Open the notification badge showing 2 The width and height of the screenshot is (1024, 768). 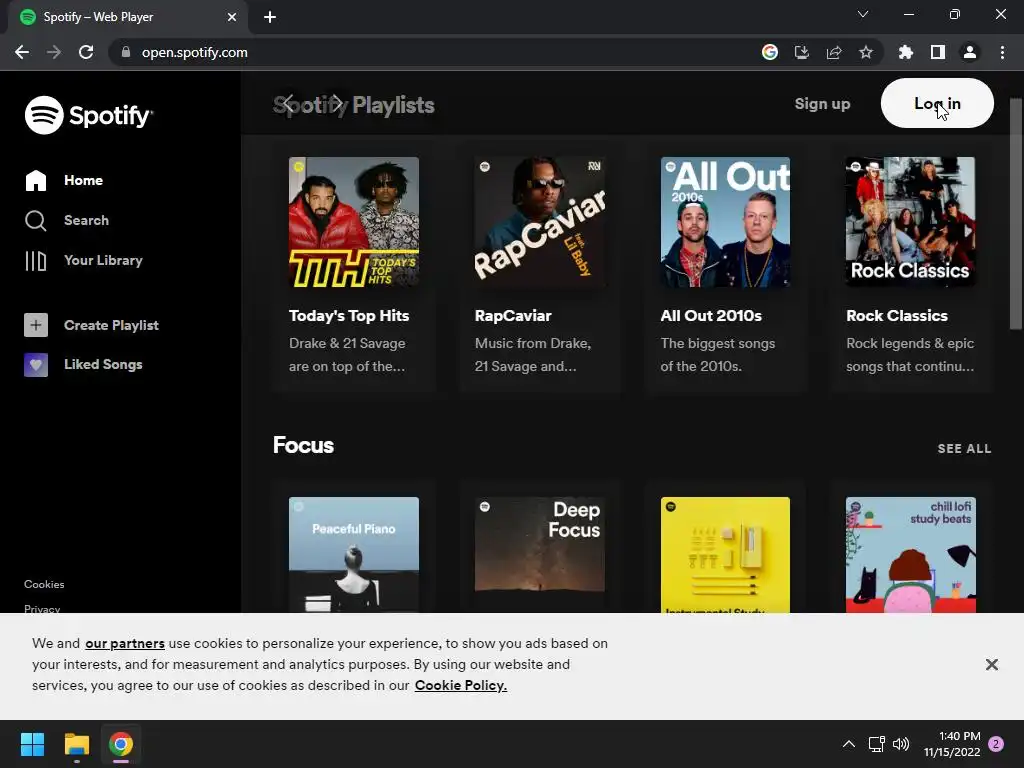click(x=996, y=744)
